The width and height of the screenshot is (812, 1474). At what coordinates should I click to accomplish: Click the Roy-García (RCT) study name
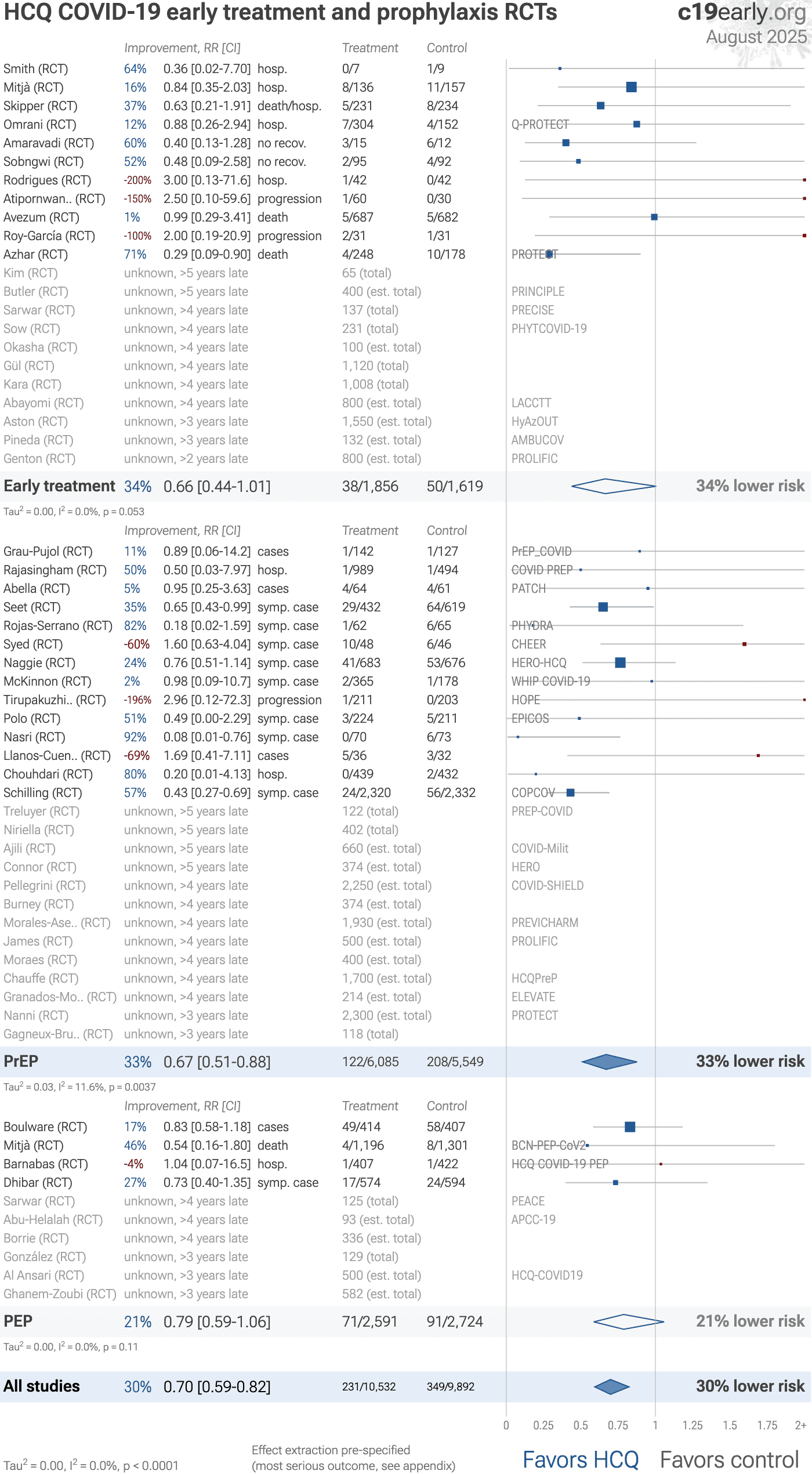point(49,236)
